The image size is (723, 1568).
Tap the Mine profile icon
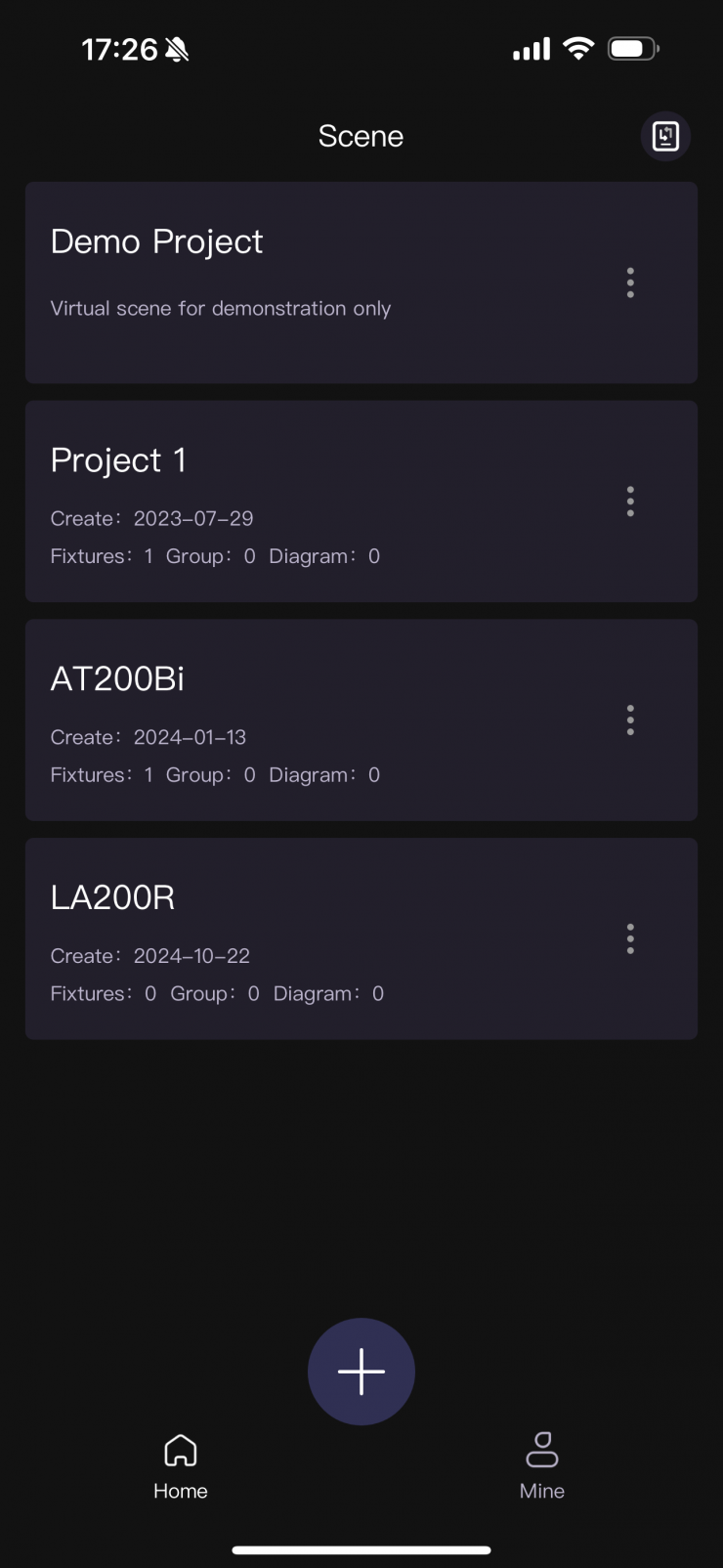(542, 1450)
